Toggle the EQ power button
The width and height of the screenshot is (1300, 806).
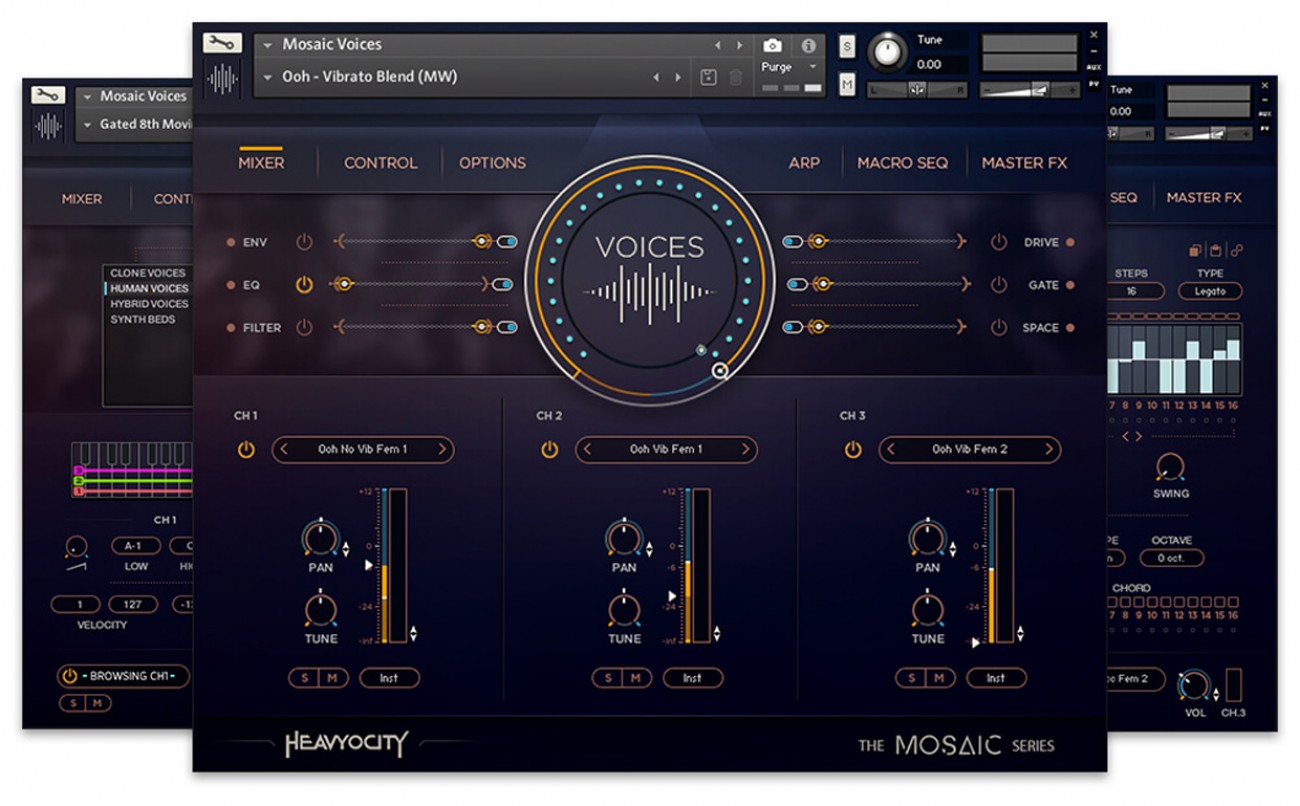[x=304, y=285]
